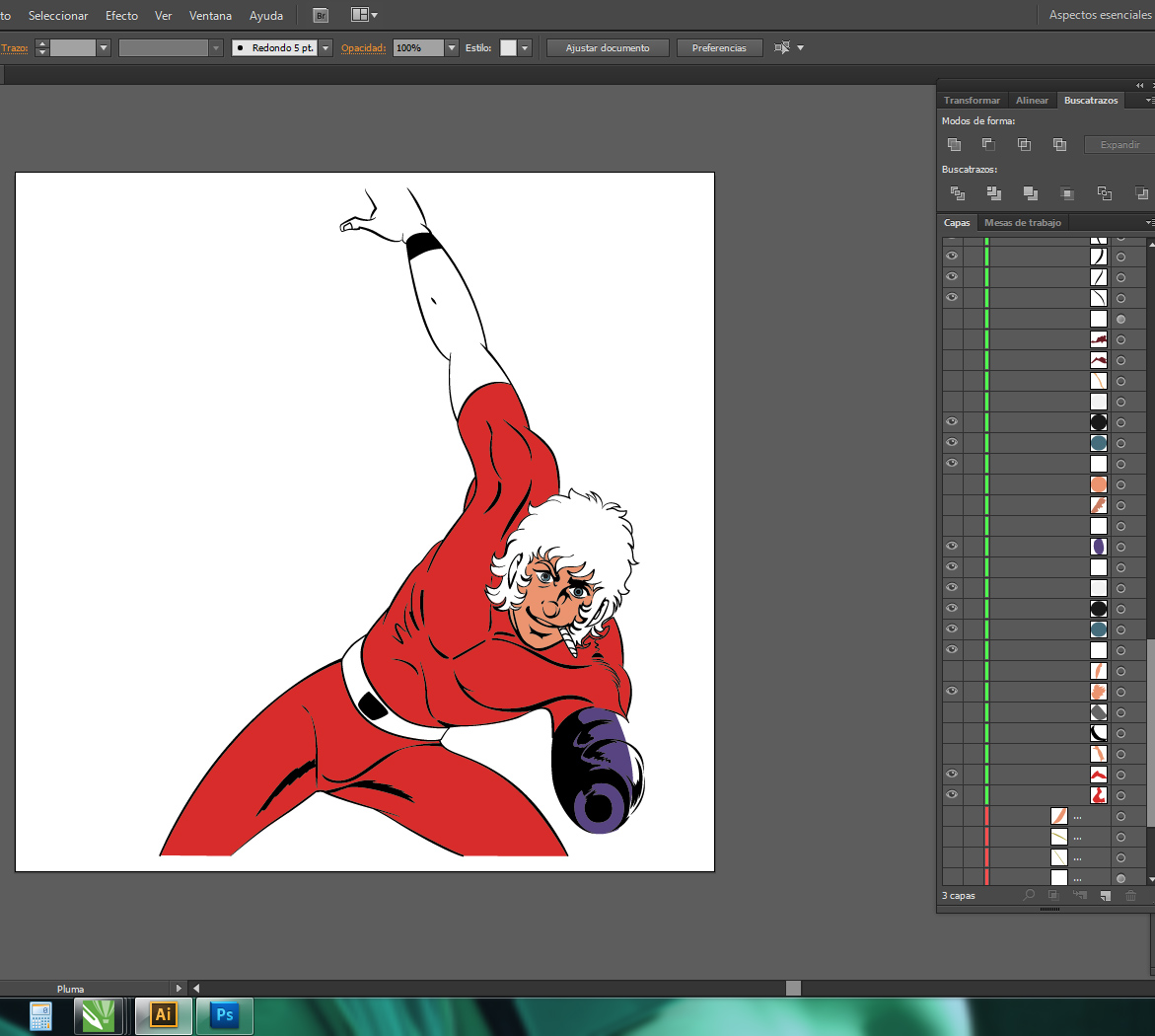Click the Divide pathfinder icon
Image resolution: width=1155 pixels, height=1036 pixels.
point(958,193)
